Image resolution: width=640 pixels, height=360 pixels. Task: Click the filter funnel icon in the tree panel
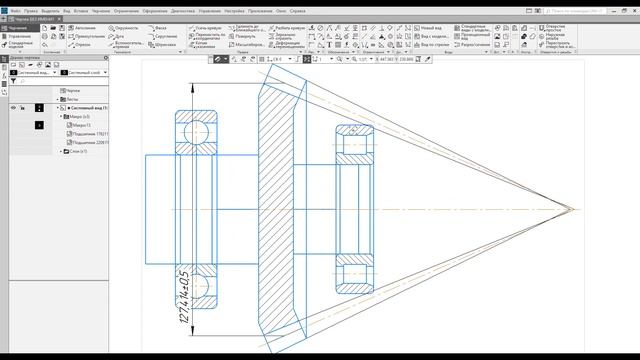click(13, 81)
